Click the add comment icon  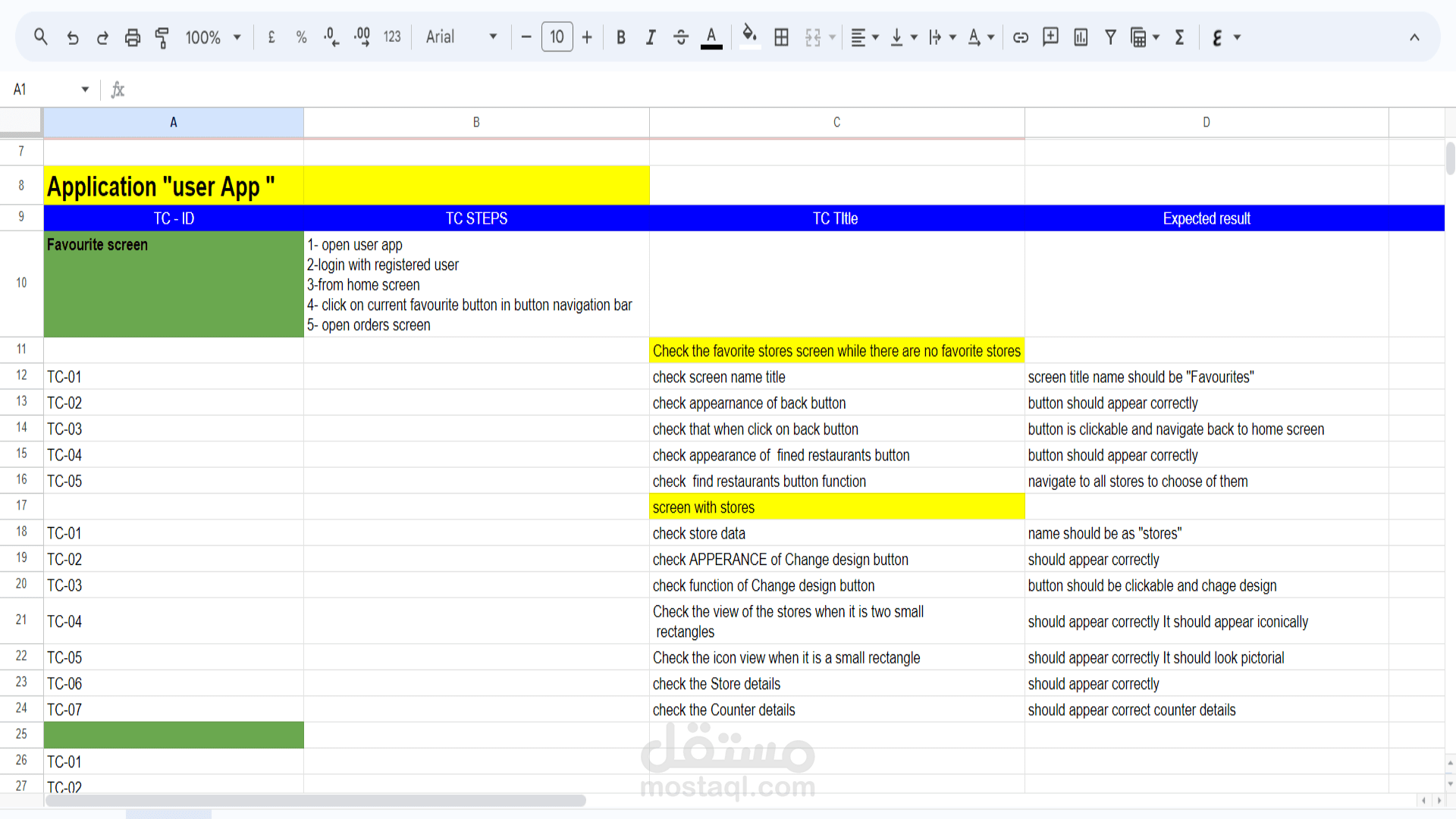coord(1050,37)
